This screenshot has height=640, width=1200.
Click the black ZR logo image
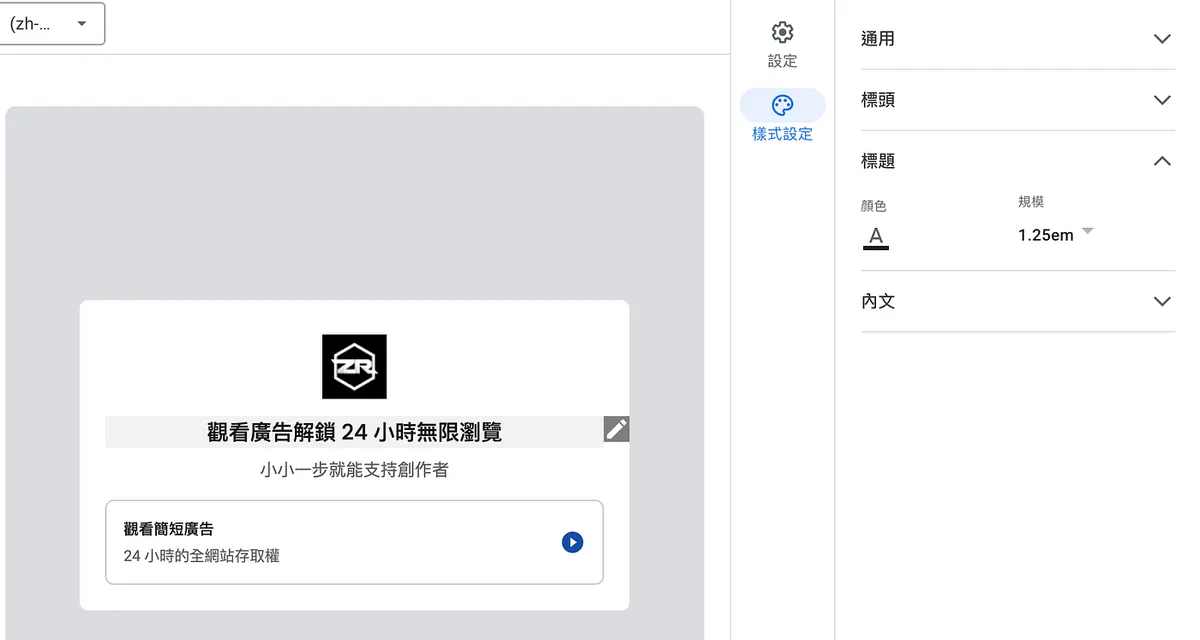tap(354, 367)
